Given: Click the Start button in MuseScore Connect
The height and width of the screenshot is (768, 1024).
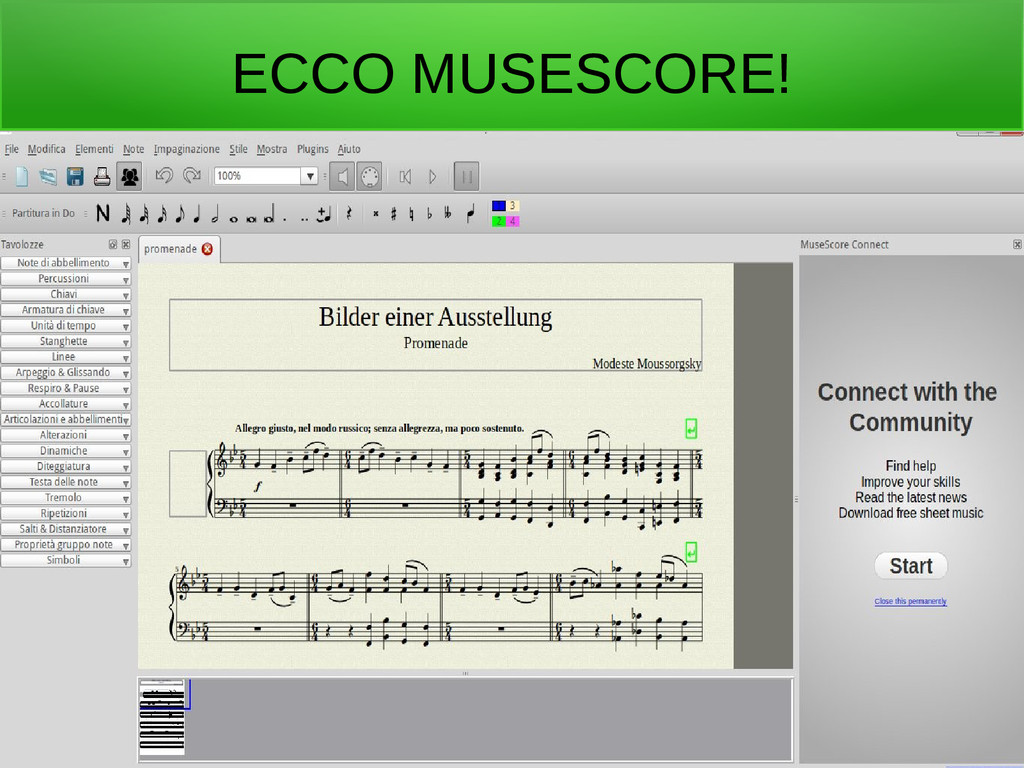Looking at the screenshot, I should tap(911, 566).
